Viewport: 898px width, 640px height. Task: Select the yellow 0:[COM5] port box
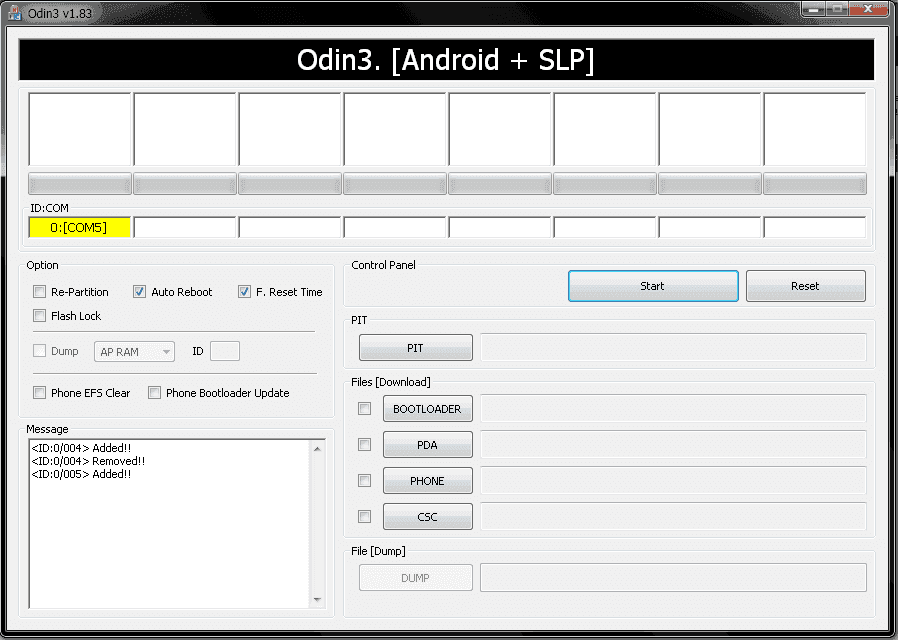coord(80,227)
